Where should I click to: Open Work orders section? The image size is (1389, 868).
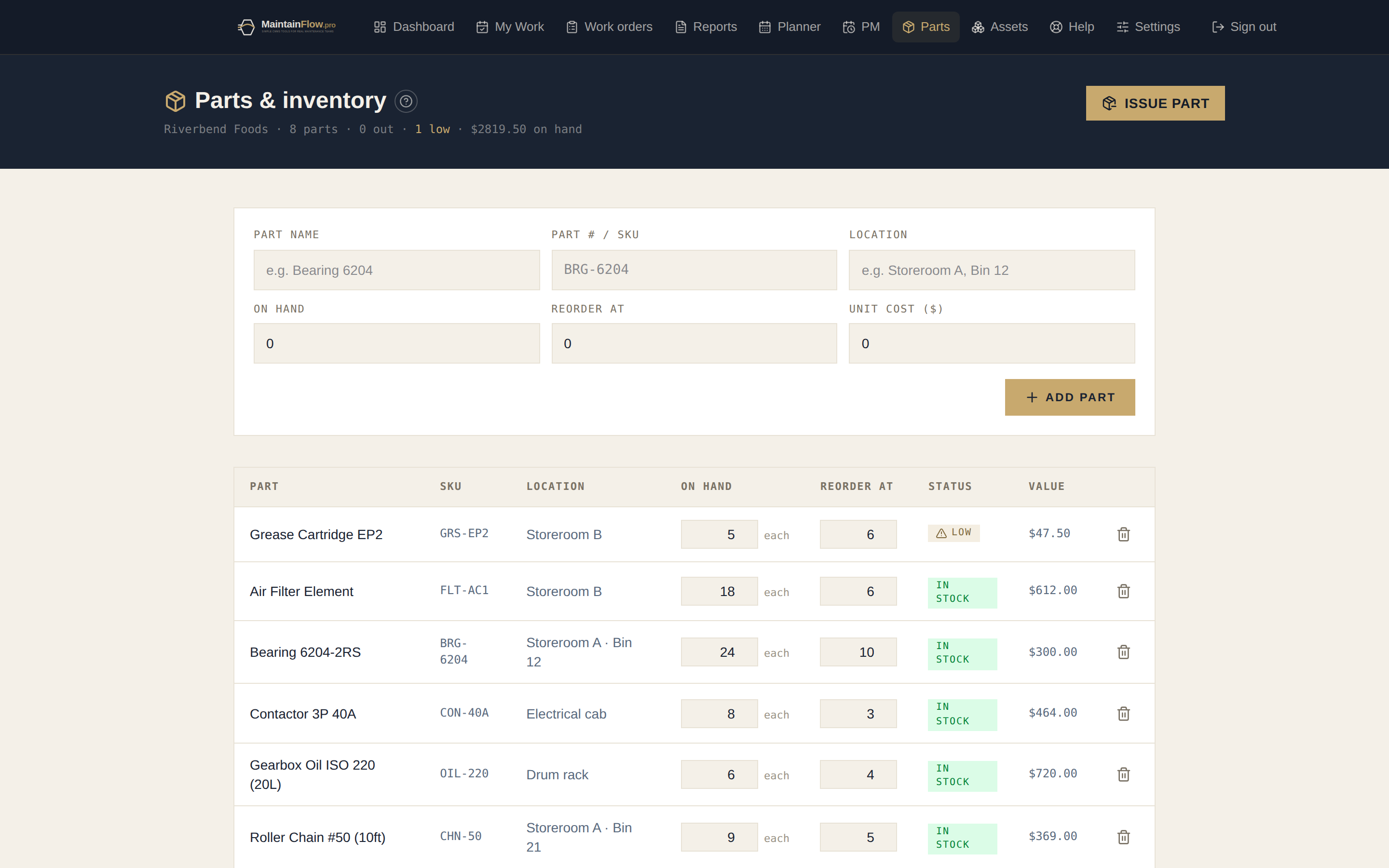(609, 27)
